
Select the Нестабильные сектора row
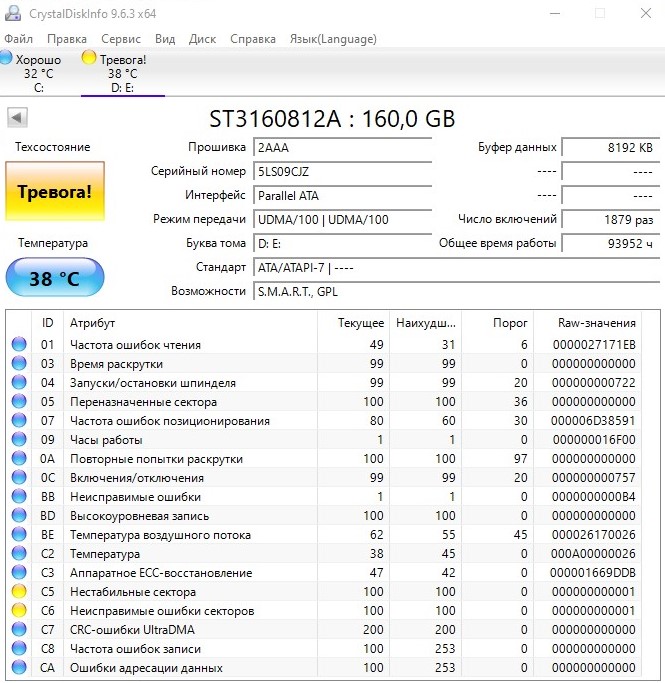point(324,592)
